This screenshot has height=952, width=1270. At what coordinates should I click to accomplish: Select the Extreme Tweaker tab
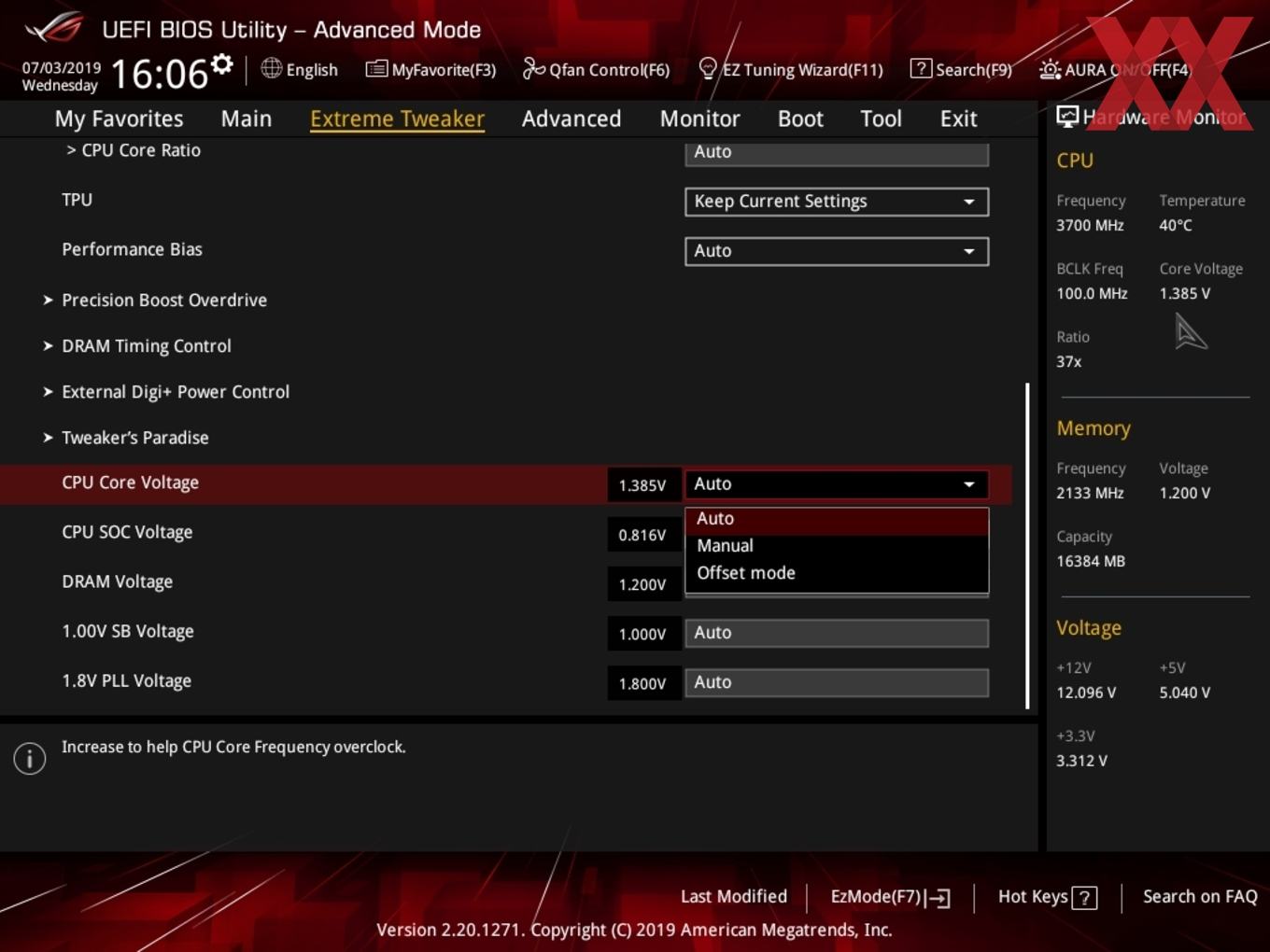397,119
